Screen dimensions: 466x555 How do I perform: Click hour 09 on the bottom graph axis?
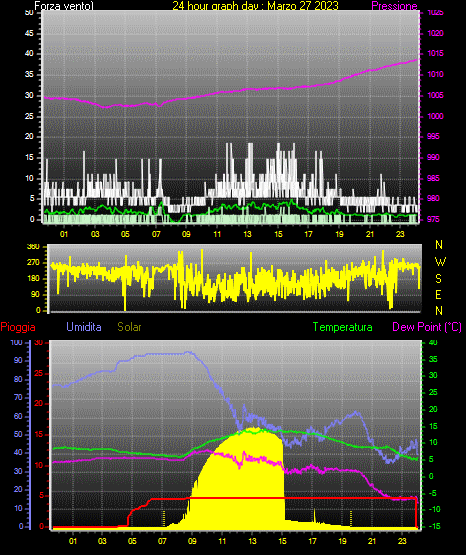[192, 541]
